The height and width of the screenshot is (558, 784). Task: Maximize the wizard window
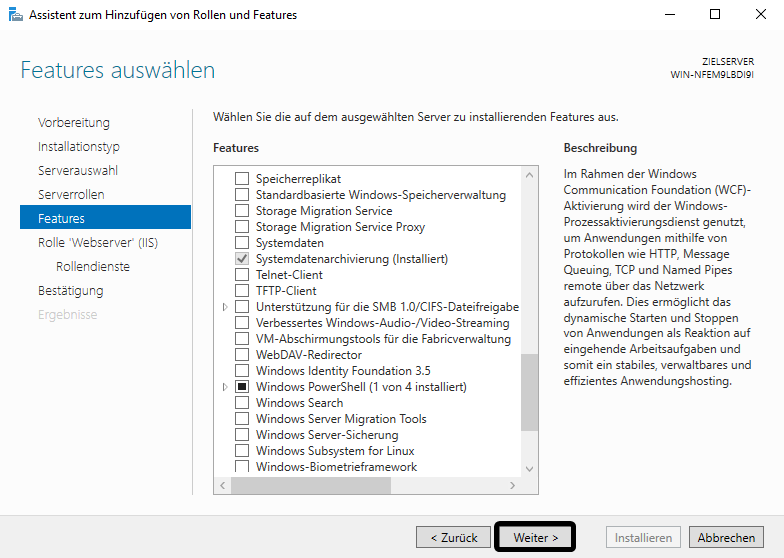point(715,14)
